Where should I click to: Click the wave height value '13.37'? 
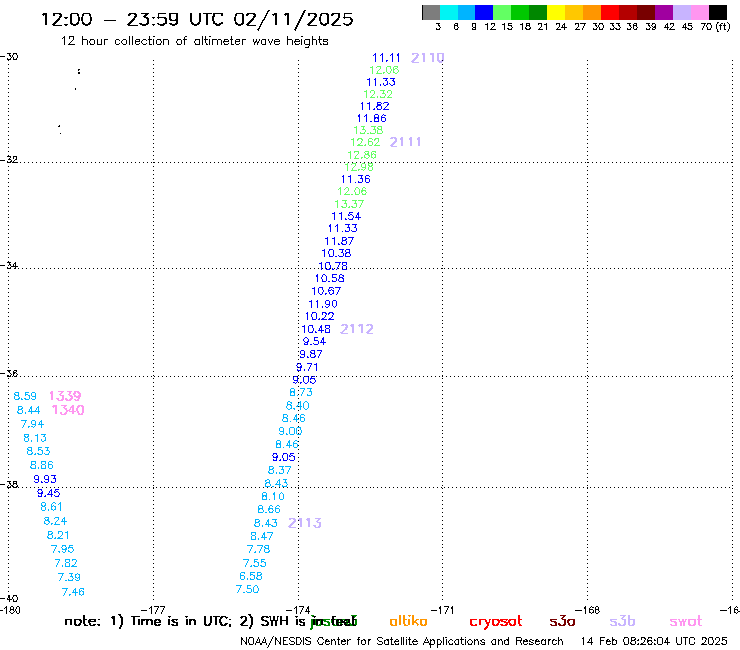pos(349,204)
